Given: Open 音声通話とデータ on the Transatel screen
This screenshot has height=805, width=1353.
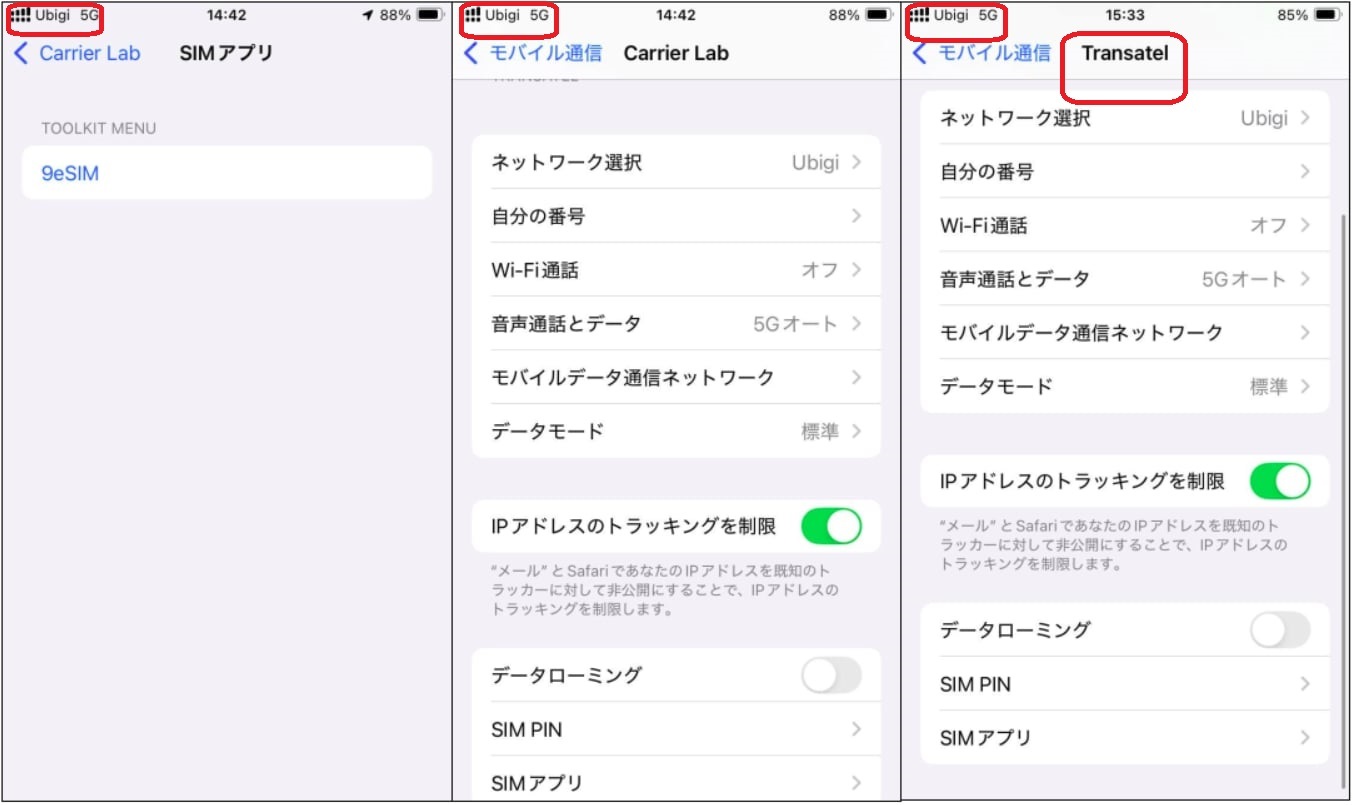Looking at the screenshot, I should (x=1125, y=279).
